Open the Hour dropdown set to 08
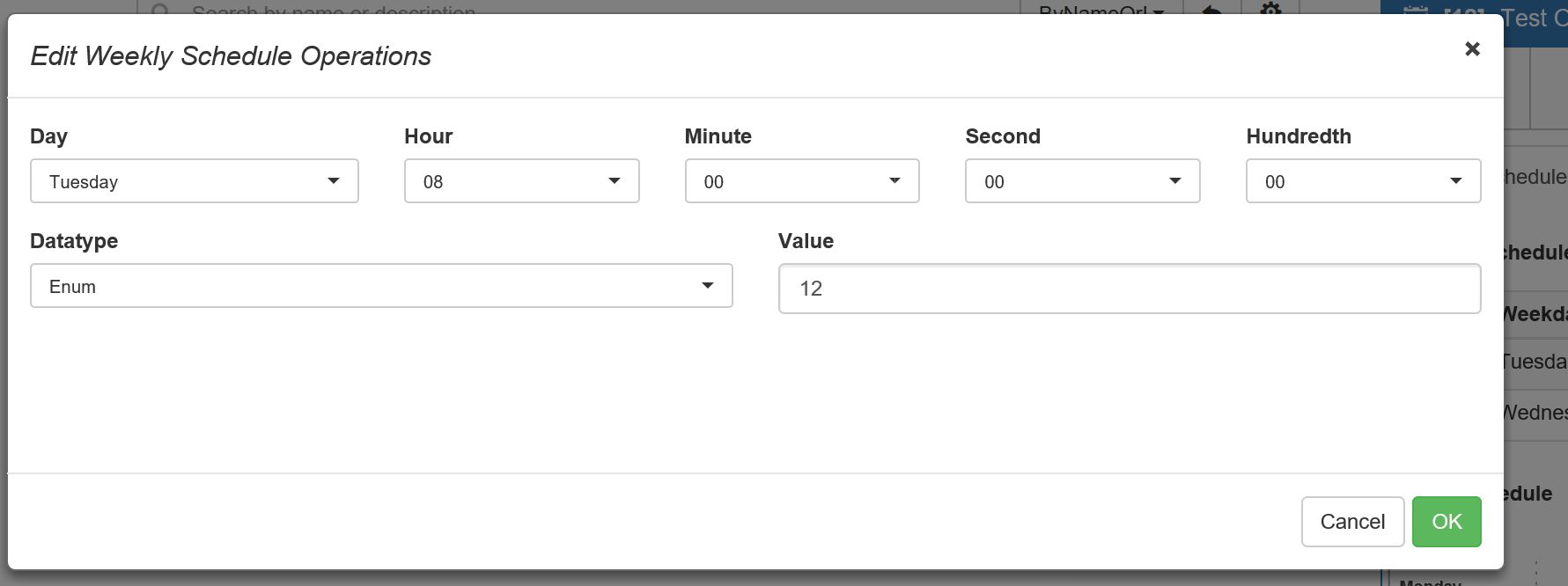 [520, 180]
